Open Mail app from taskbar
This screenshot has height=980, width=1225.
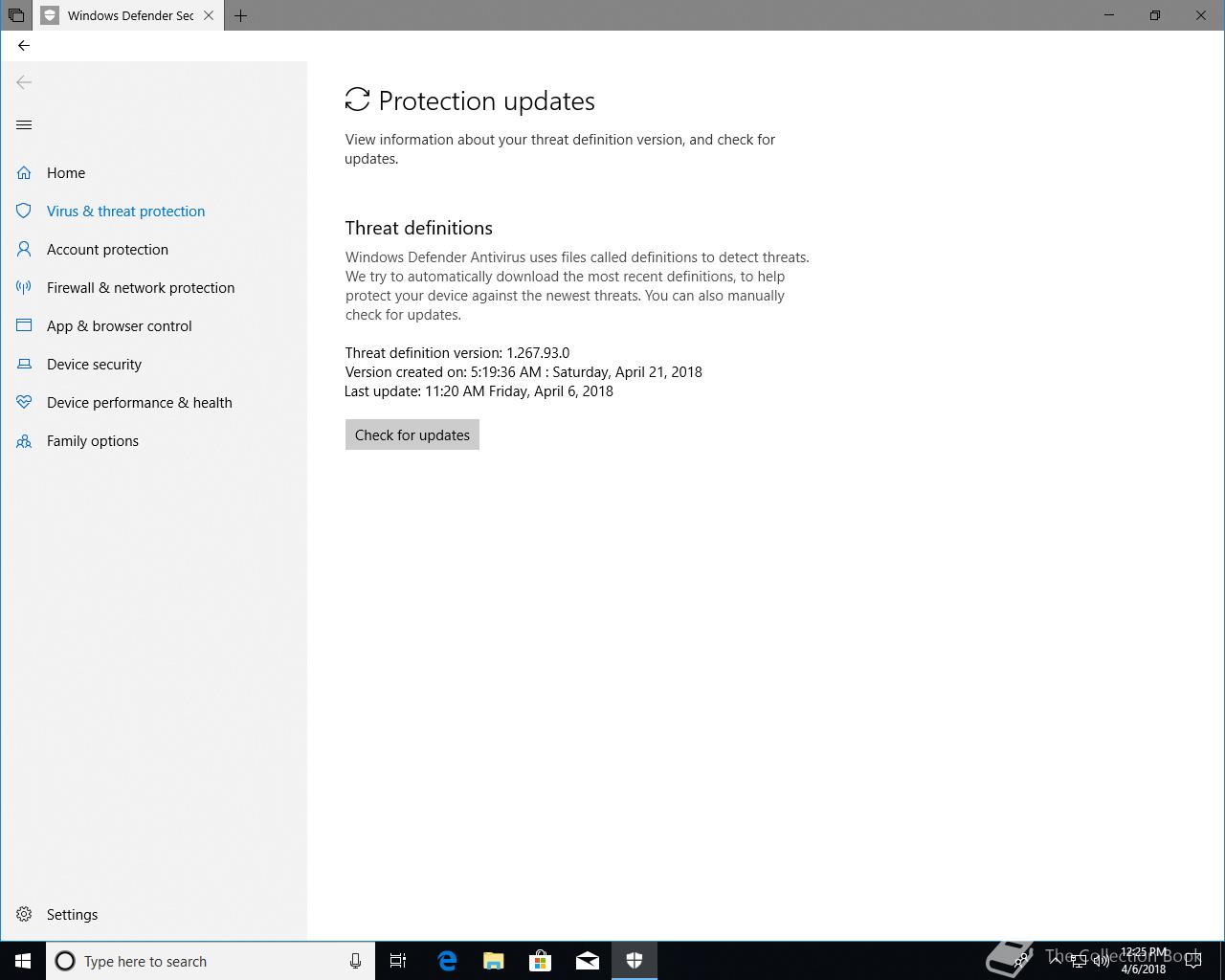pos(588,961)
